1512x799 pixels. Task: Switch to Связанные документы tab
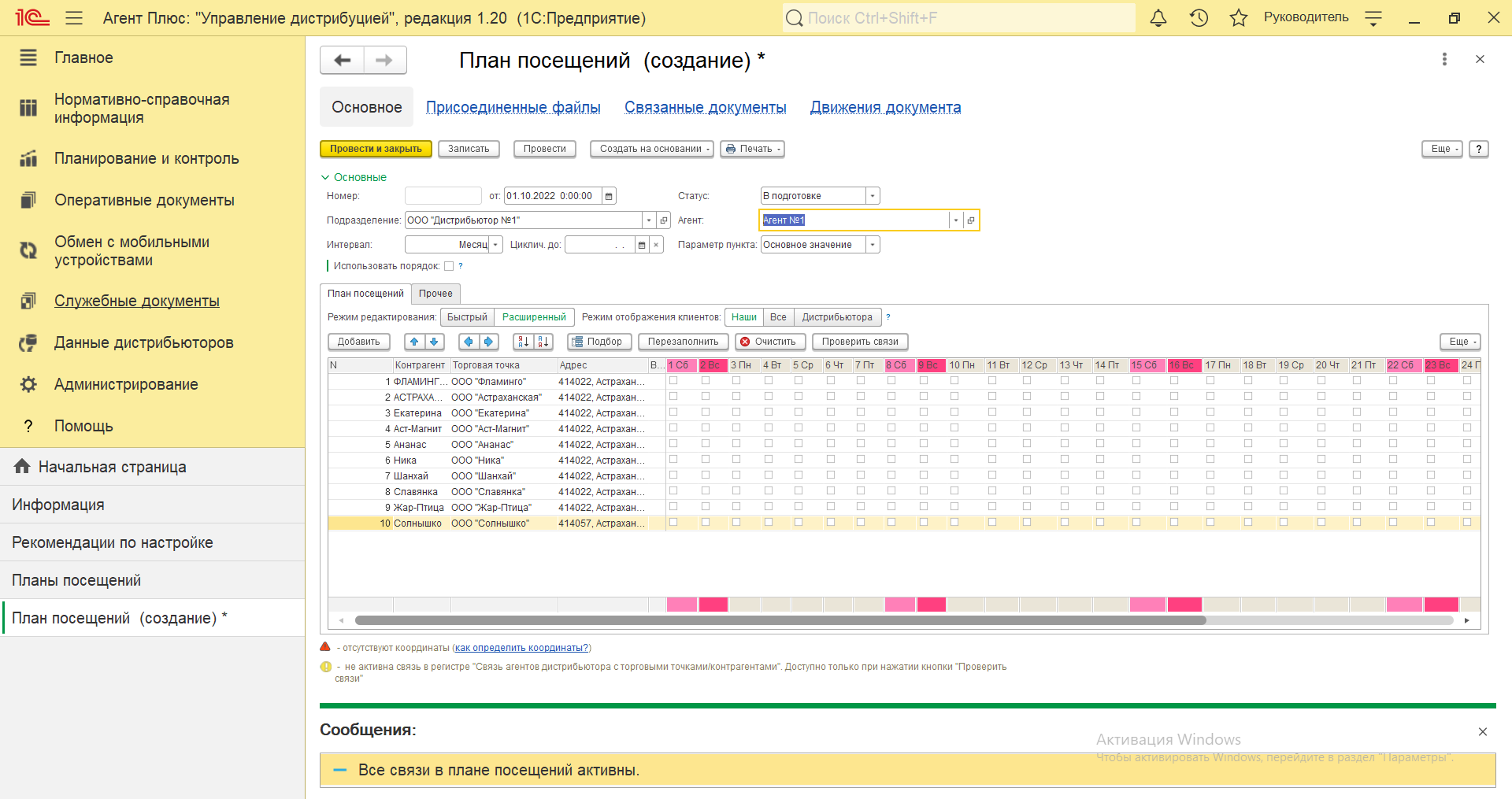tap(706, 107)
